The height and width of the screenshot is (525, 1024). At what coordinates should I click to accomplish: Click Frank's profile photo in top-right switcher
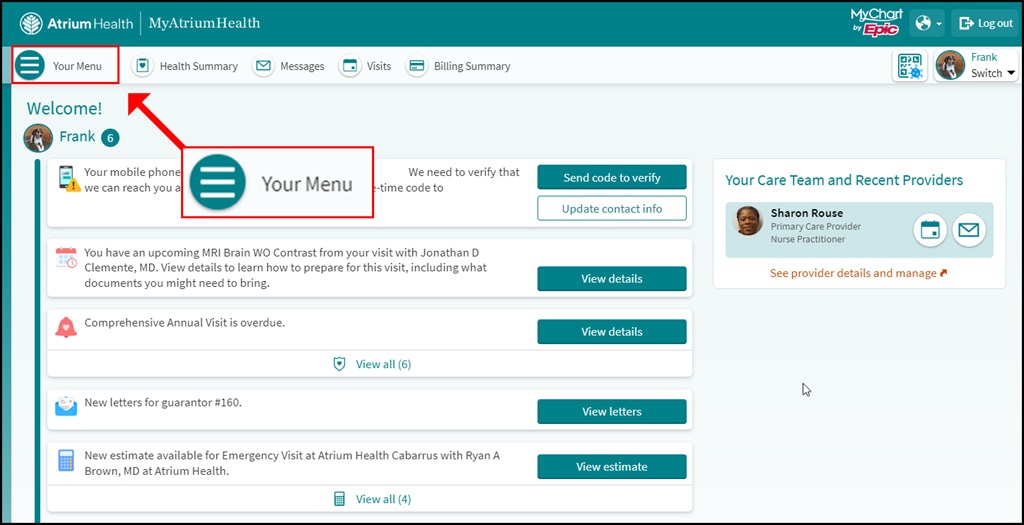pyautogui.click(x=950, y=65)
